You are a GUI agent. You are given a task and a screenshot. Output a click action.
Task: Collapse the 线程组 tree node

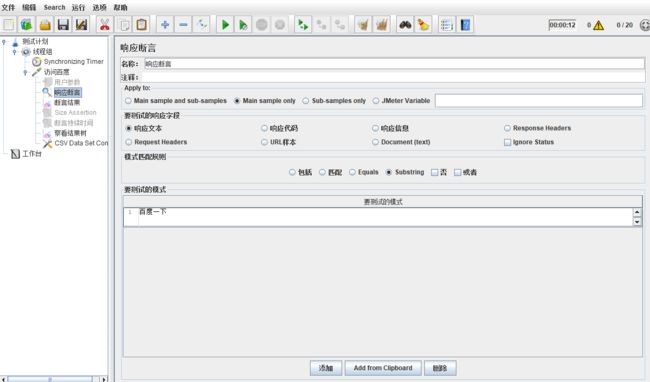pyautogui.click(x=15, y=52)
